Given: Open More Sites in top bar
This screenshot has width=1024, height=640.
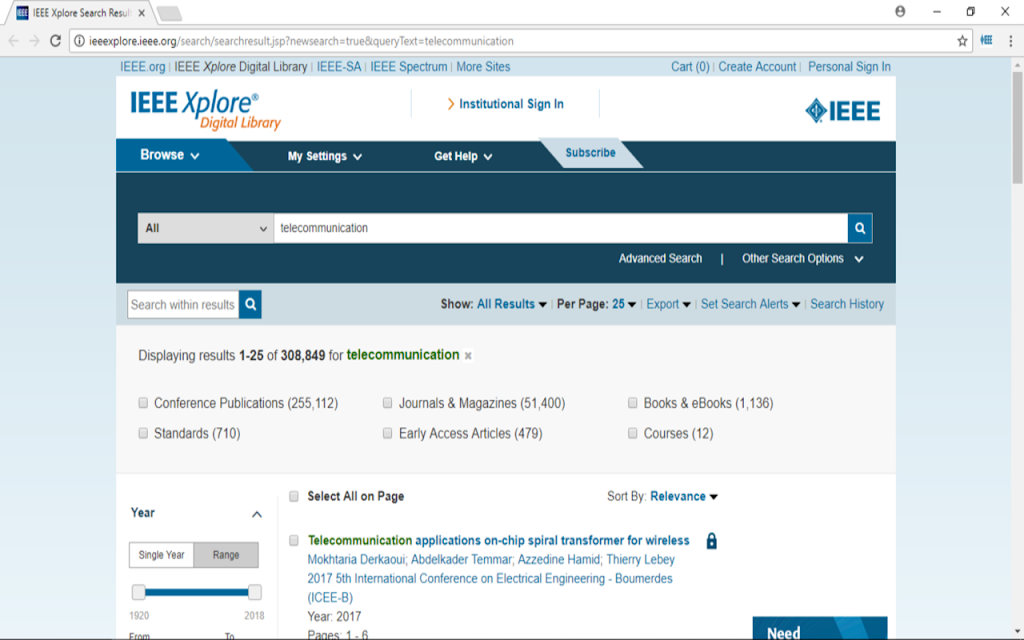Looking at the screenshot, I should [x=483, y=67].
